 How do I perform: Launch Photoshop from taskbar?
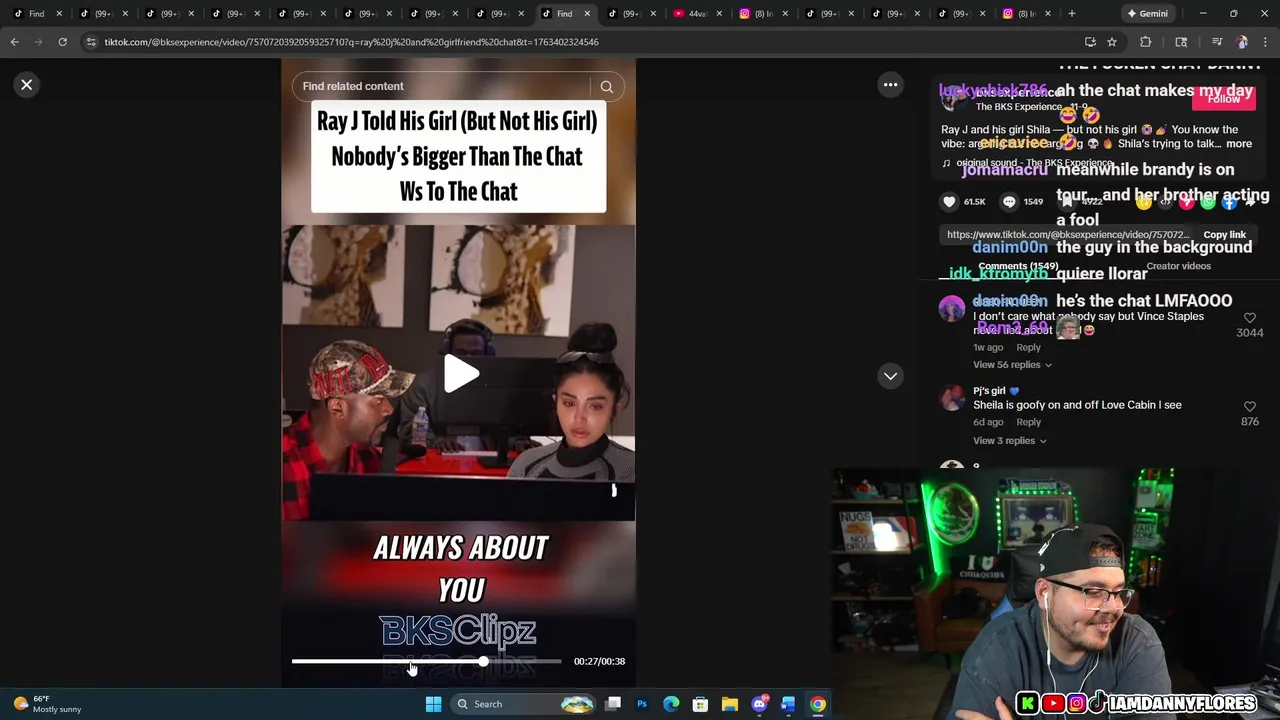(x=642, y=704)
